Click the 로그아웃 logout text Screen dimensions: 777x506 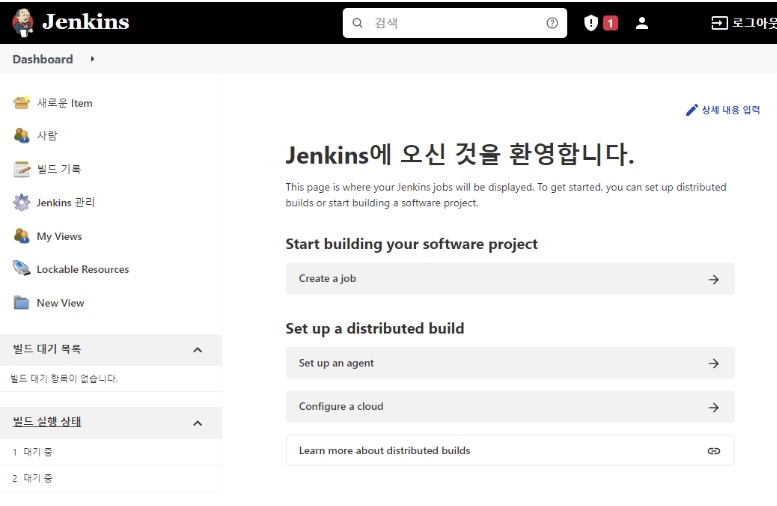click(x=754, y=23)
